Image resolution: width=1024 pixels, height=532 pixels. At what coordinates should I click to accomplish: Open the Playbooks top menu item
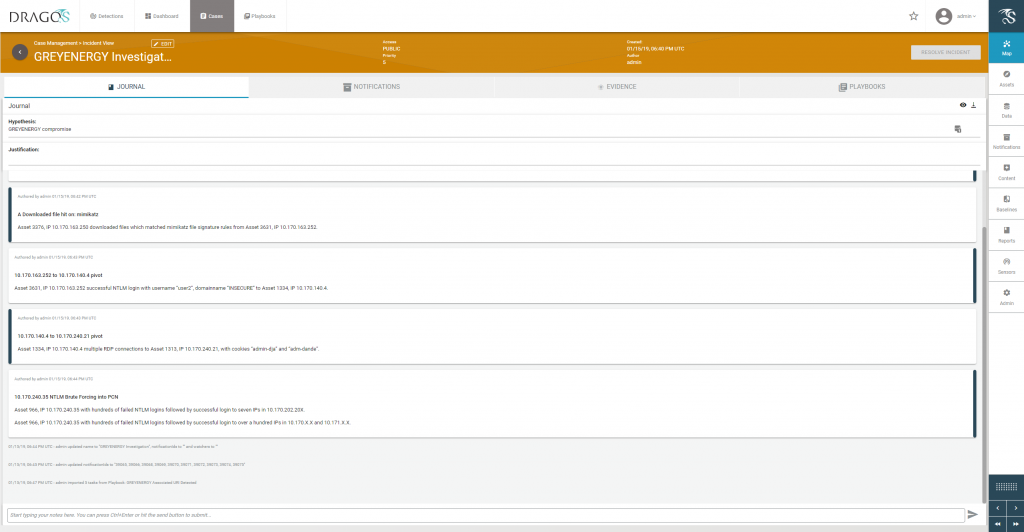click(x=260, y=16)
